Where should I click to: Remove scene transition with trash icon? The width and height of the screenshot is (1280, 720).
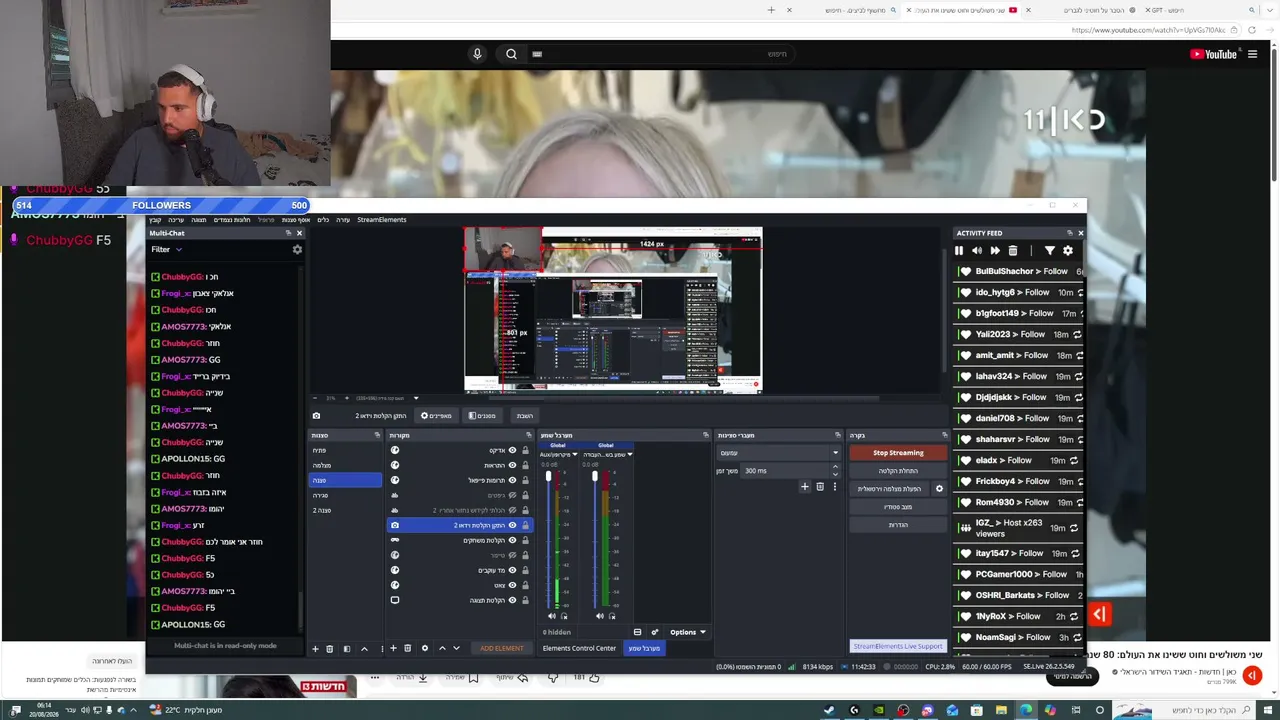coord(820,487)
